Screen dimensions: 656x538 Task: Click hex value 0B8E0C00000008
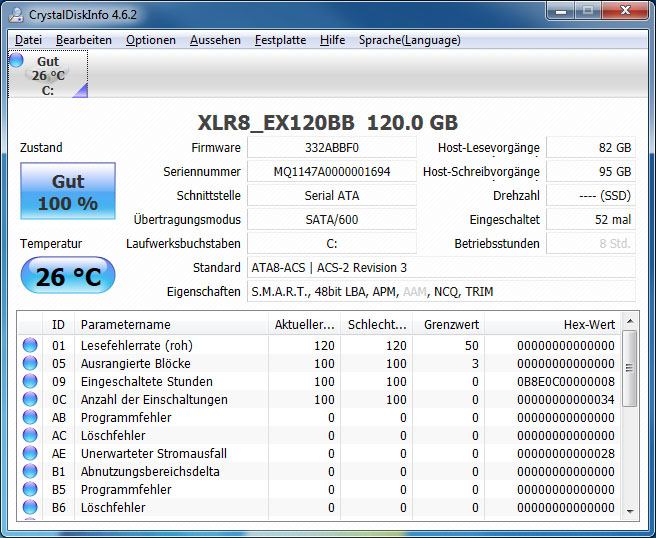[566, 382]
